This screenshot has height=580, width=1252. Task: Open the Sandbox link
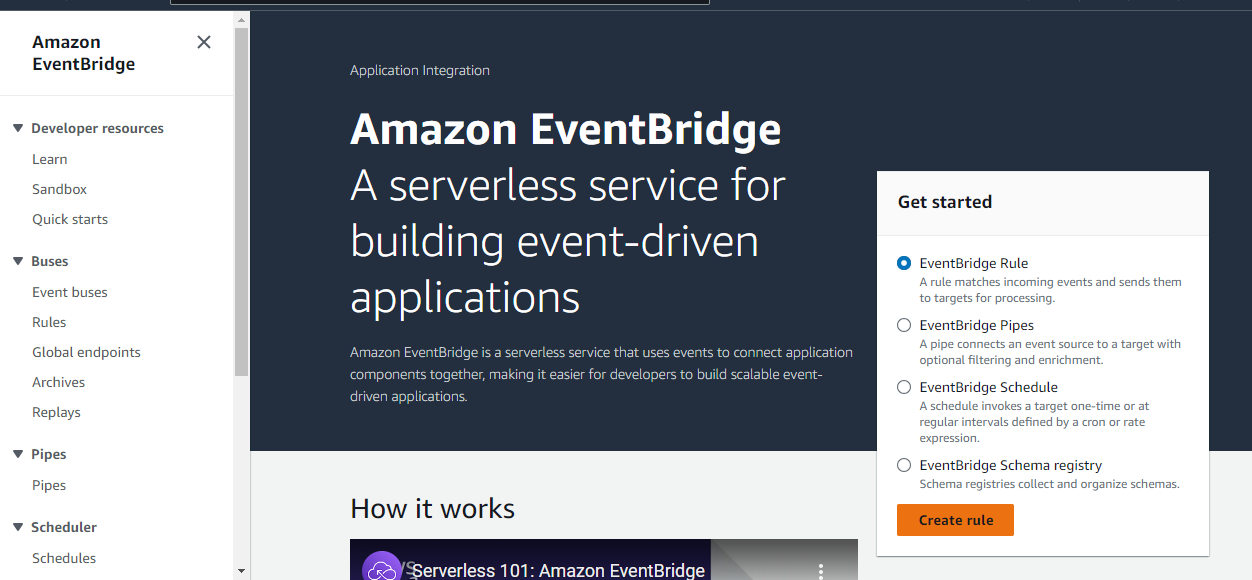[59, 189]
